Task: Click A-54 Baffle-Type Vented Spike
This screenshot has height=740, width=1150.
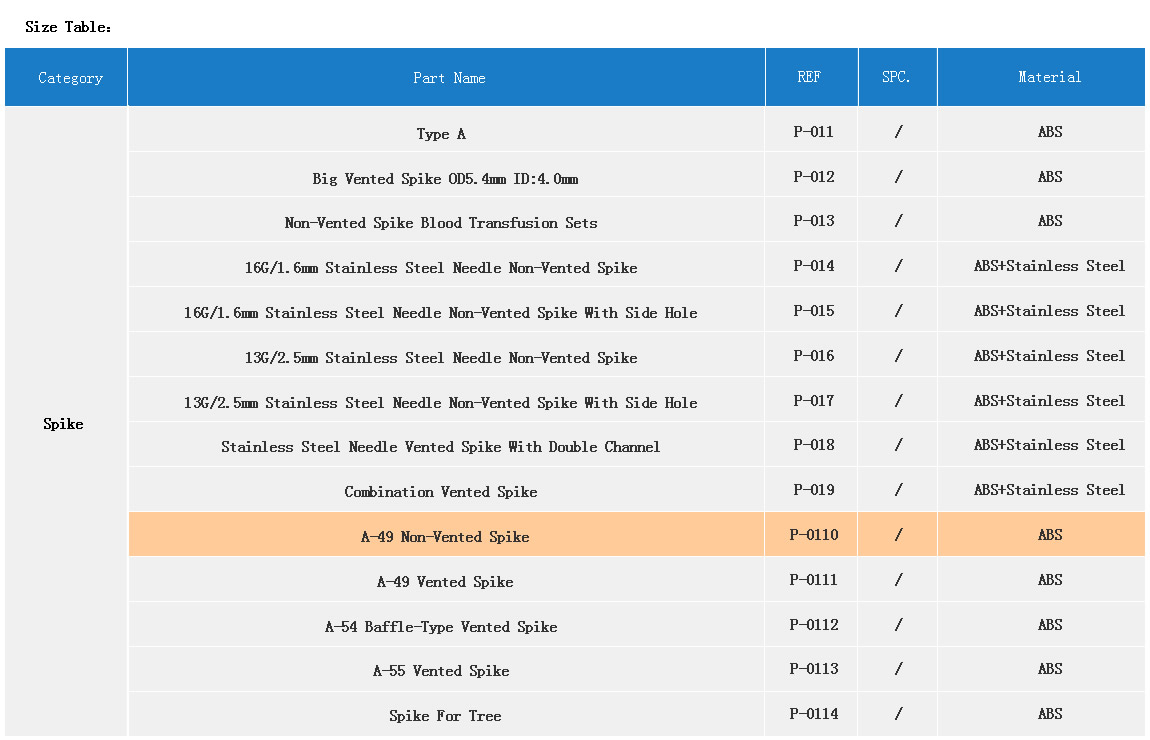Action: click(441, 627)
